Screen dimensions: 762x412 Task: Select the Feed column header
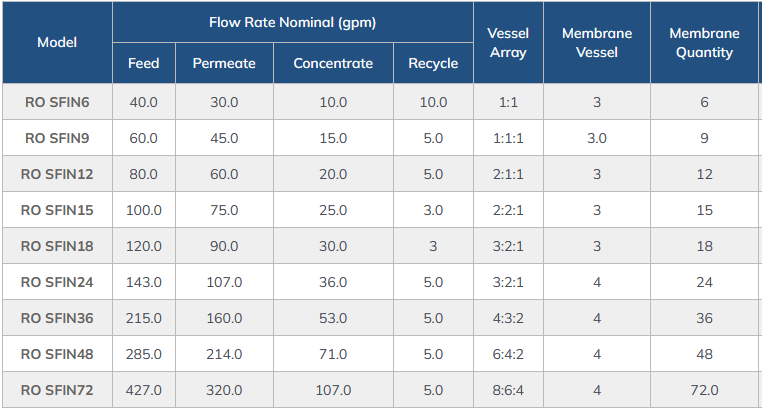coord(143,63)
